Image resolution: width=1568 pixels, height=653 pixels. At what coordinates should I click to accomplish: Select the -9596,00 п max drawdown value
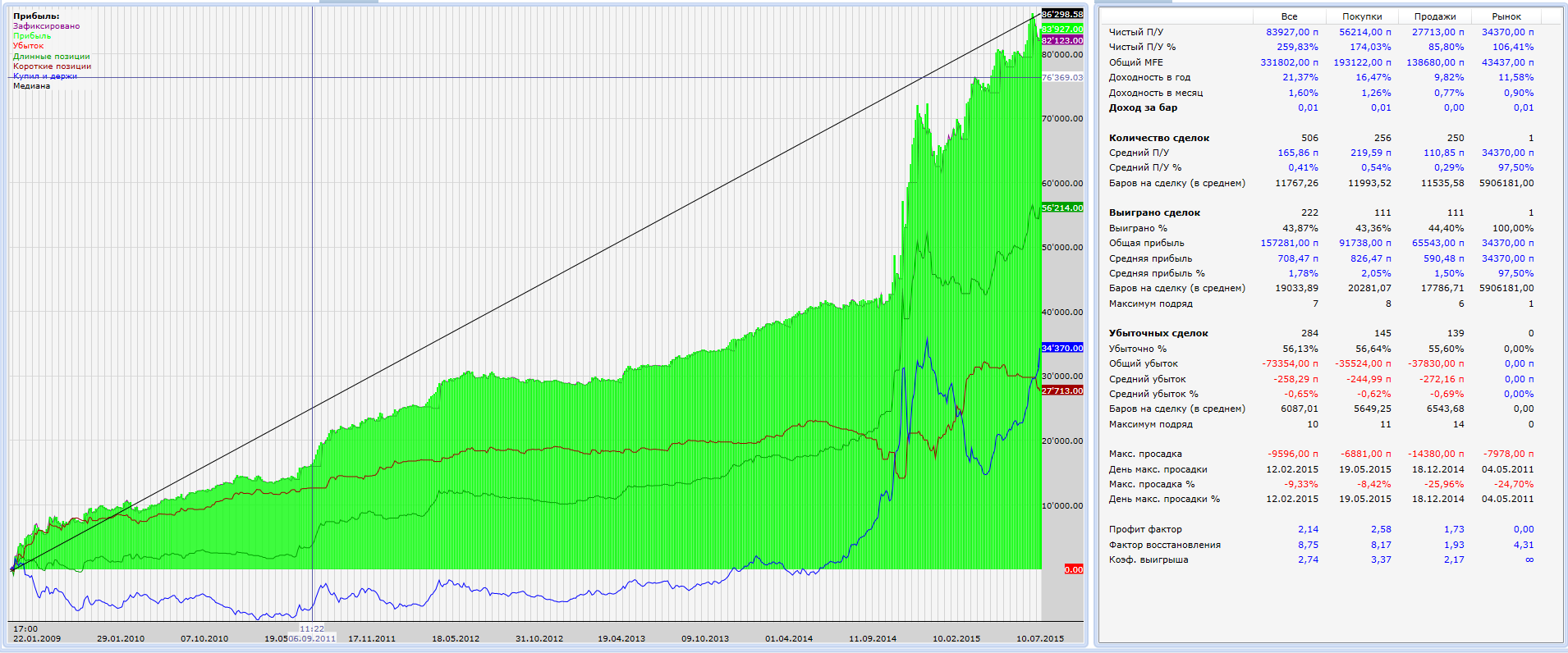(1293, 454)
